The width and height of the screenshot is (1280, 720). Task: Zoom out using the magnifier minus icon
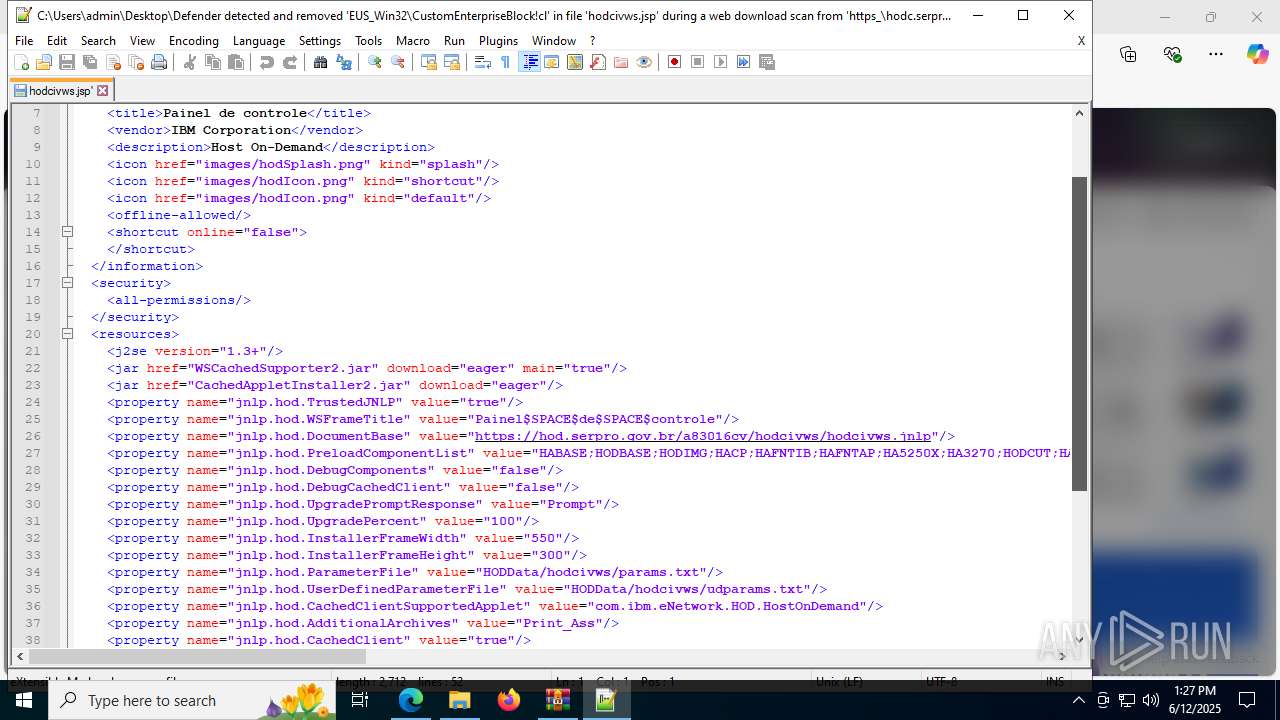pos(397,62)
